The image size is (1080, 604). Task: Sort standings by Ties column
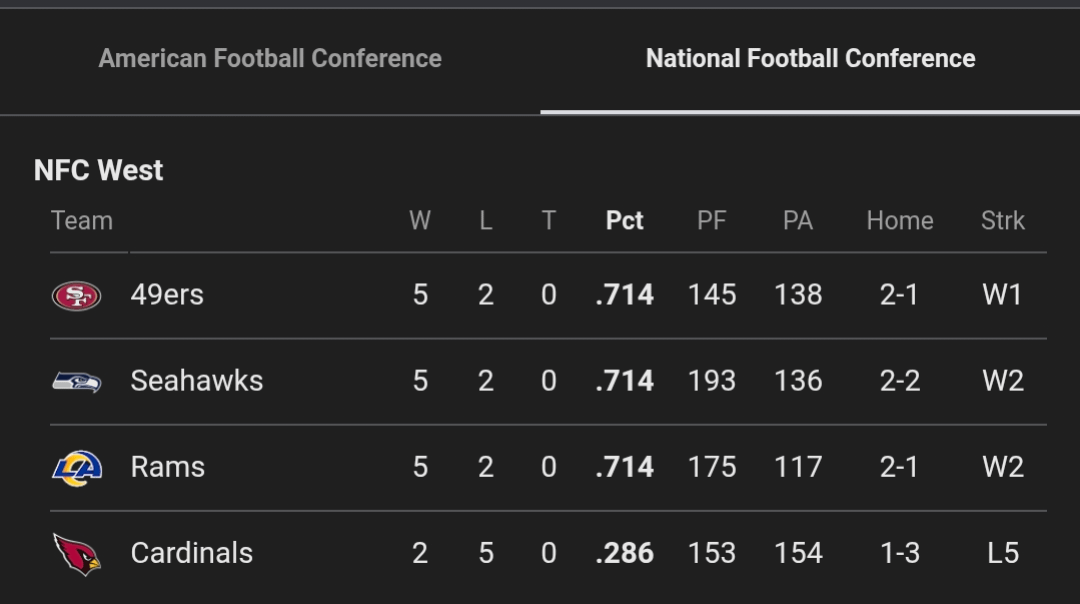pyautogui.click(x=549, y=221)
